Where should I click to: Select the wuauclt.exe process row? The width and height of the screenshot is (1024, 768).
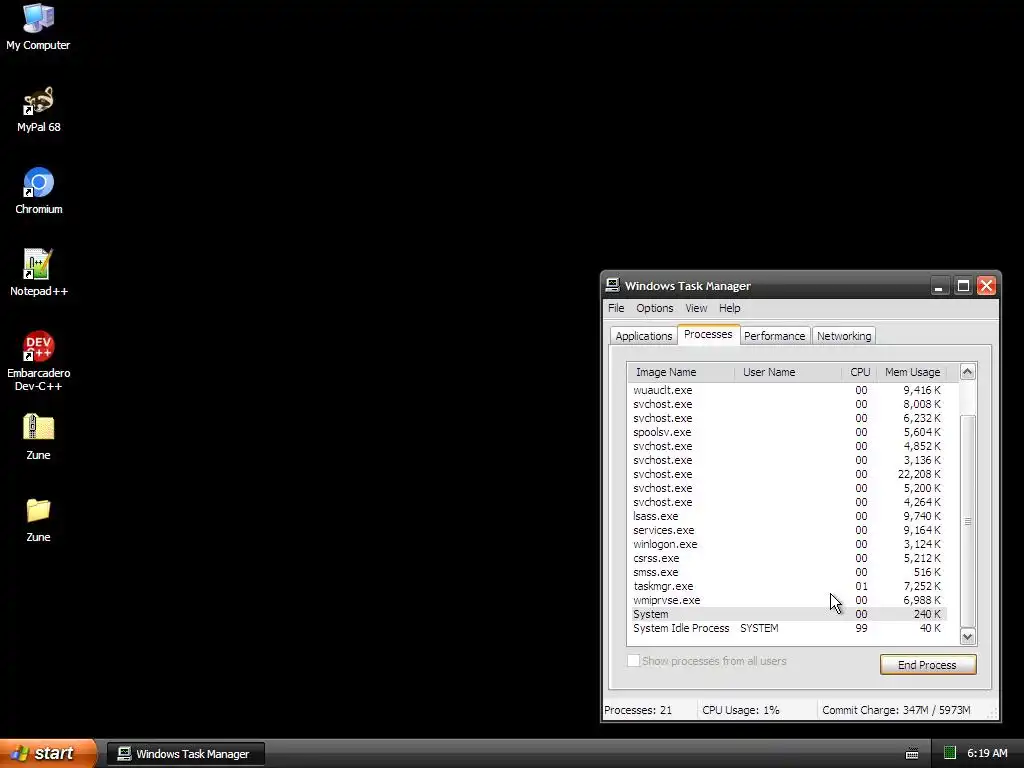click(x=788, y=390)
